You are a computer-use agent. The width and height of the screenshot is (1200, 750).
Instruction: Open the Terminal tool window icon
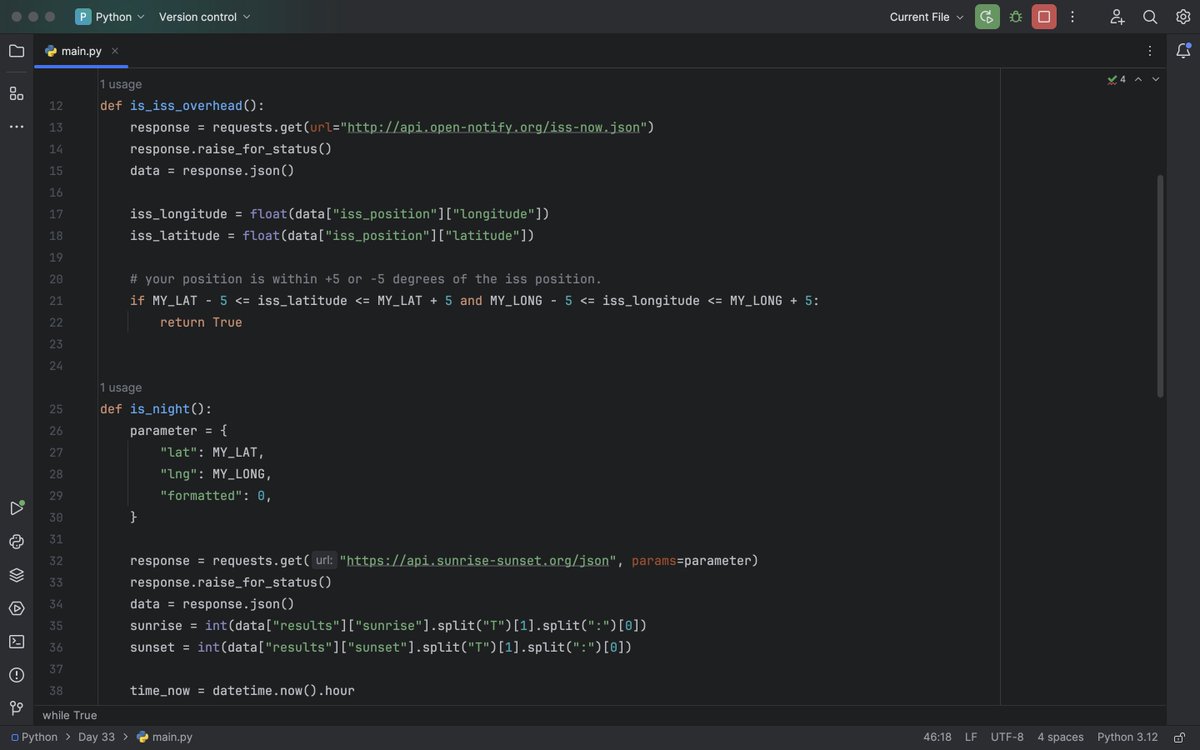tap(16, 642)
